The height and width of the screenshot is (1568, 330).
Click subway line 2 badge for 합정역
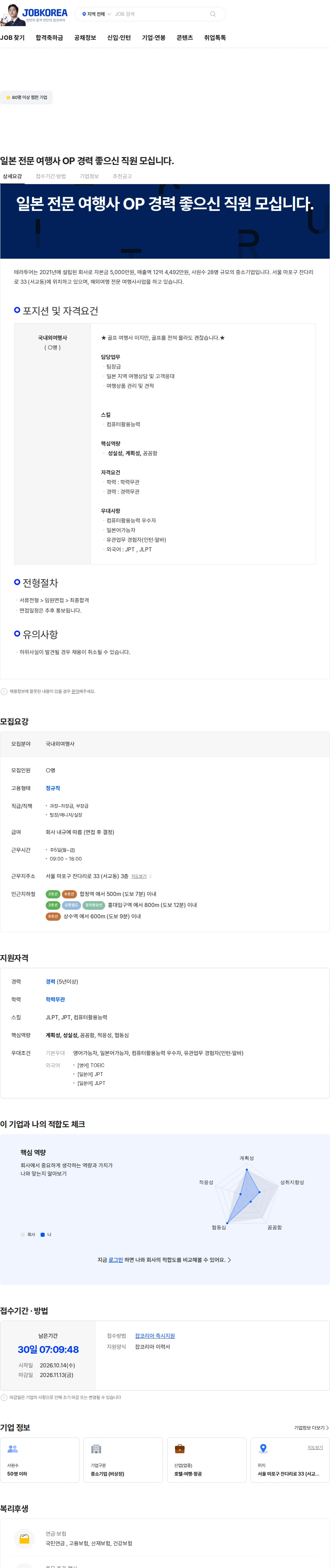[53, 894]
